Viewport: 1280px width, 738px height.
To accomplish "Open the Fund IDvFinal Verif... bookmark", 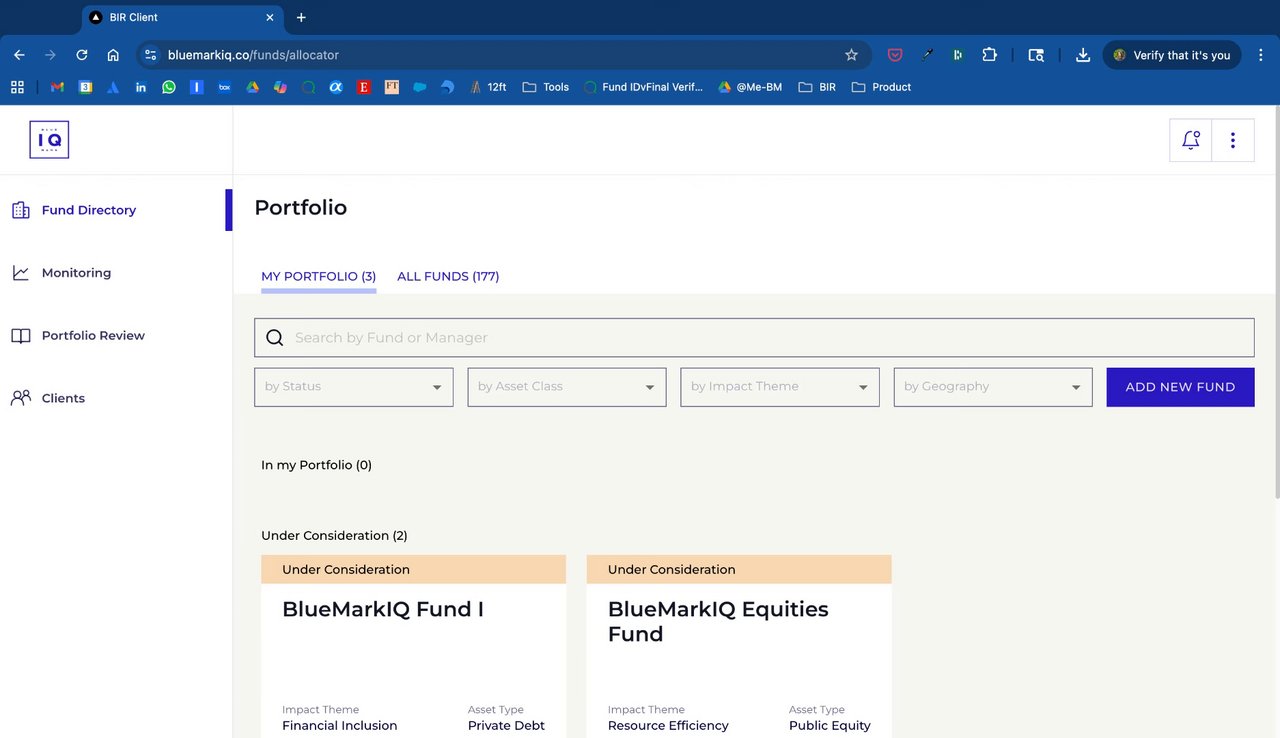I will pyautogui.click(x=643, y=87).
